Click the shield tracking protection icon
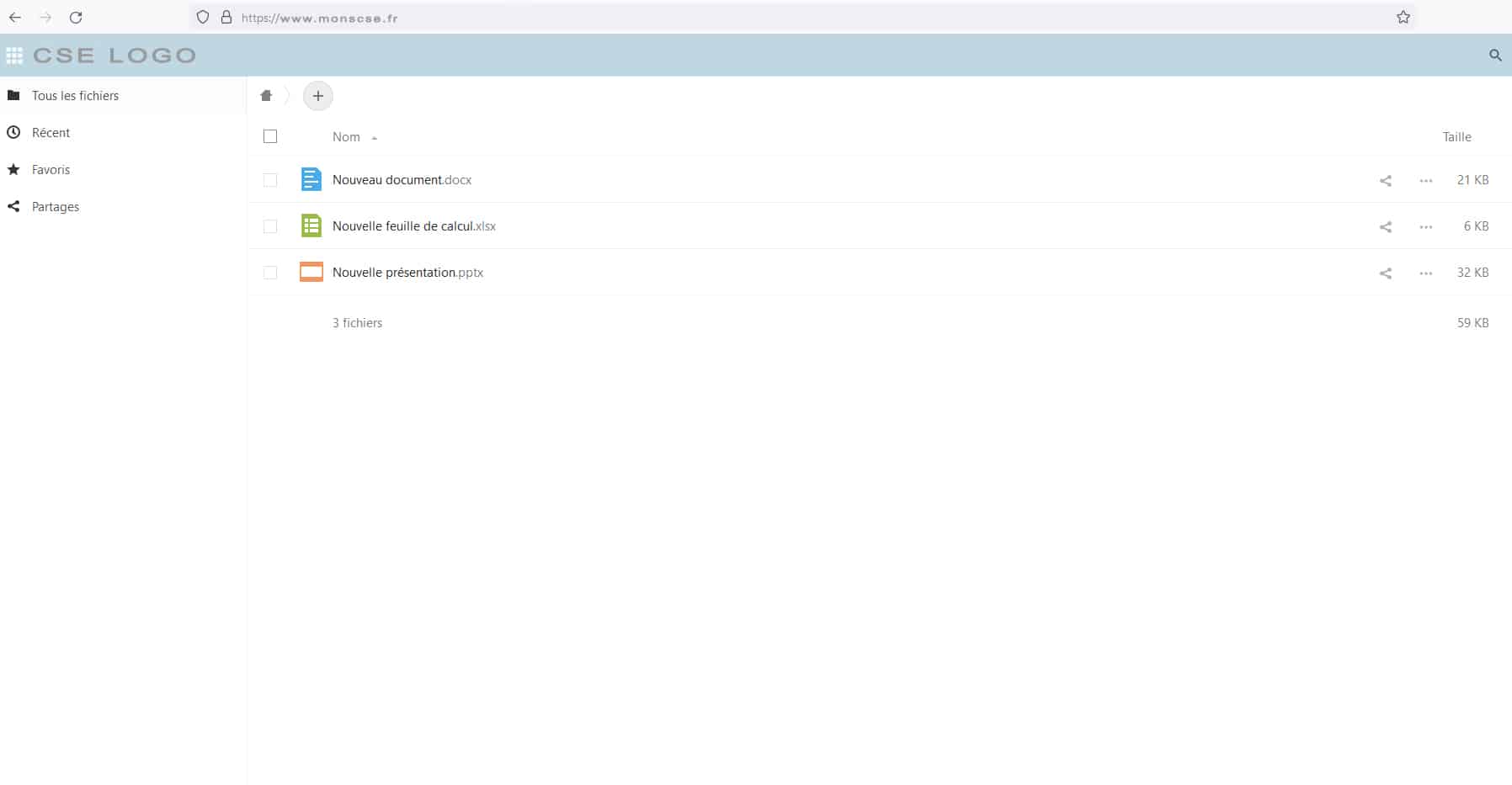Image resolution: width=1512 pixels, height=785 pixels. click(x=203, y=17)
